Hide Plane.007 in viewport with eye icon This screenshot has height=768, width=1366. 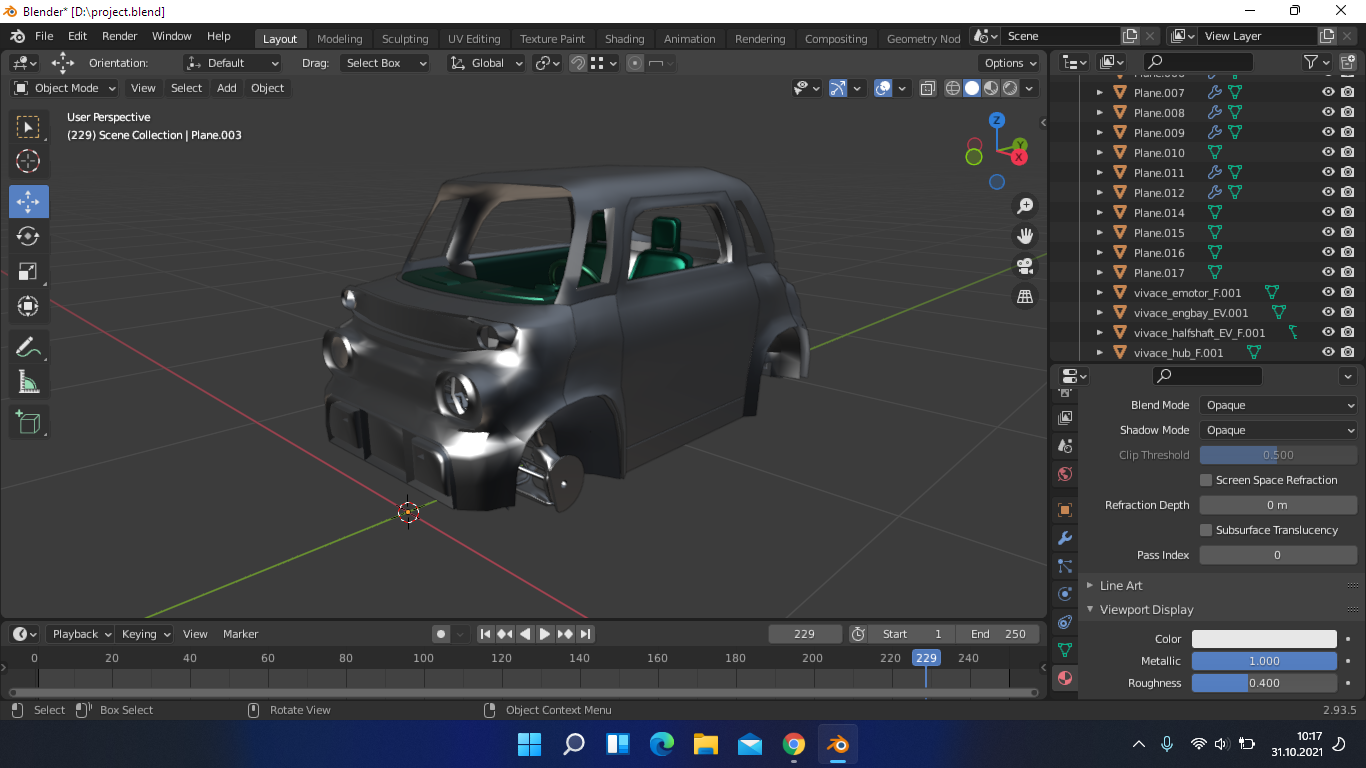coord(1328,92)
